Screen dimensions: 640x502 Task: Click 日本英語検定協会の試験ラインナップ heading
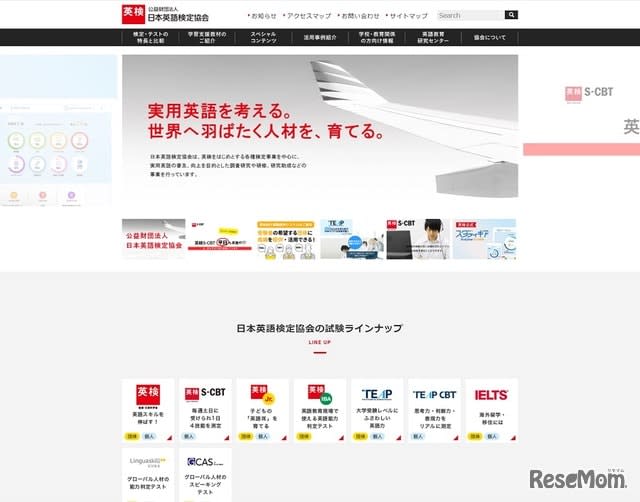point(320,328)
